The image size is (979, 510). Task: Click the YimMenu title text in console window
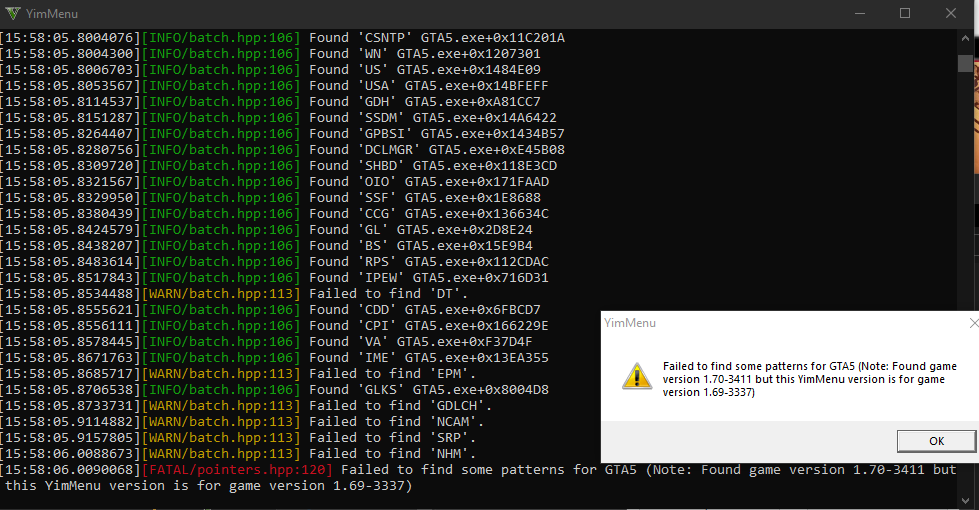[52, 13]
